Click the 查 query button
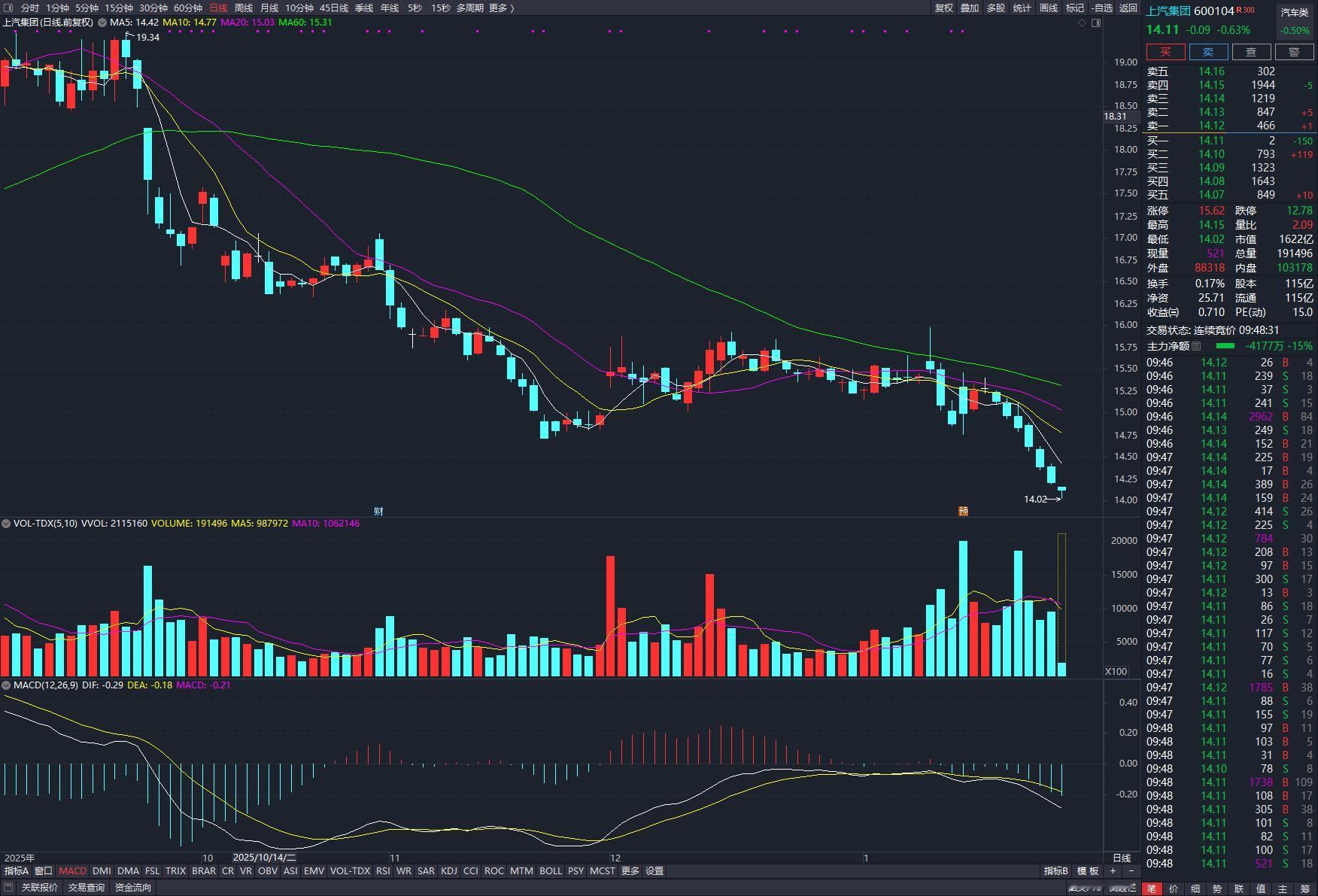Screen dimensions: 1318x896 1251,52
